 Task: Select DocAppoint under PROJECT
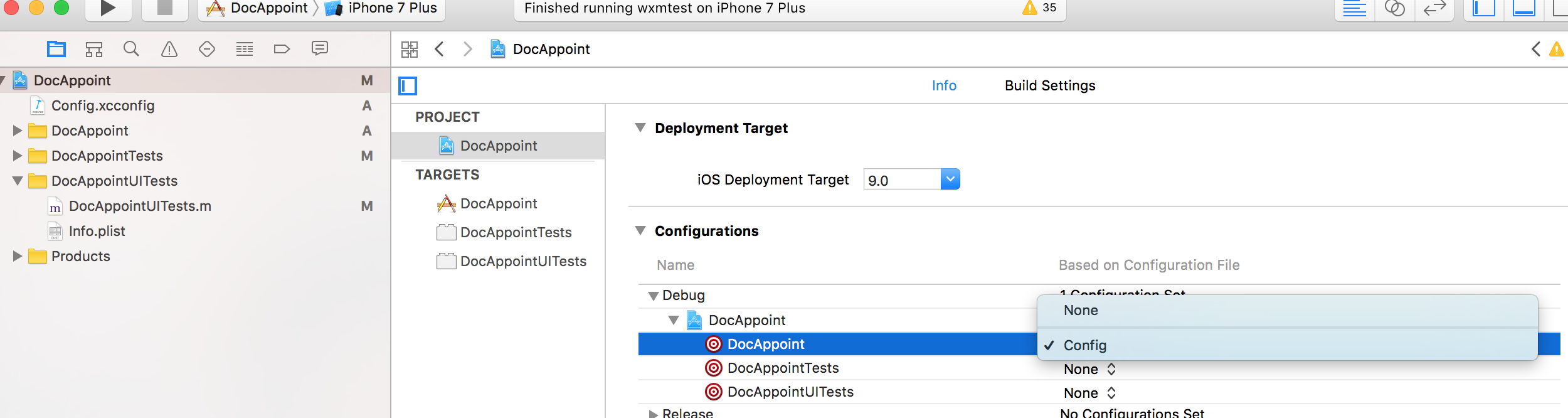click(x=498, y=146)
